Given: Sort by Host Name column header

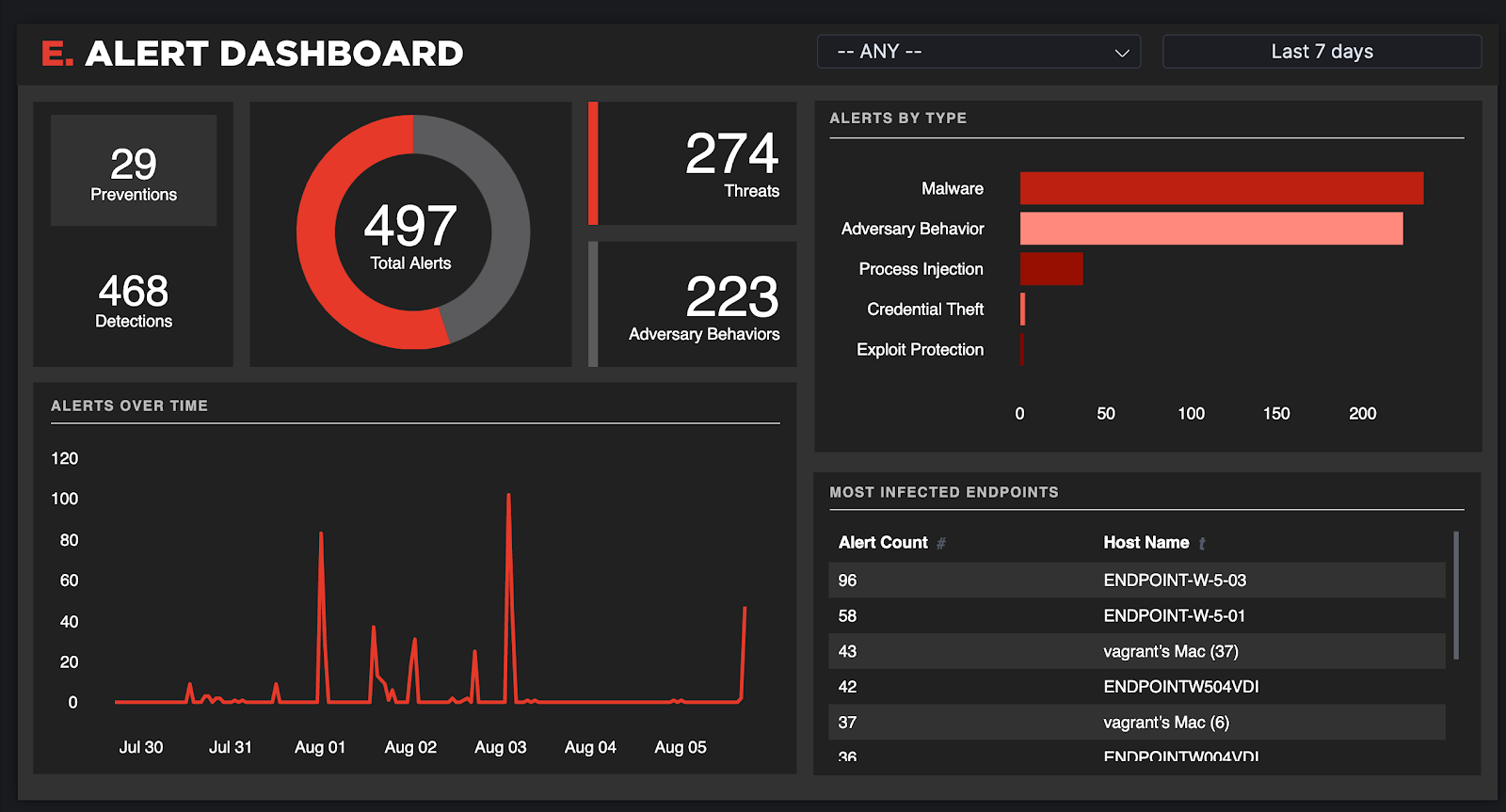Looking at the screenshot, I should 1146,543.
